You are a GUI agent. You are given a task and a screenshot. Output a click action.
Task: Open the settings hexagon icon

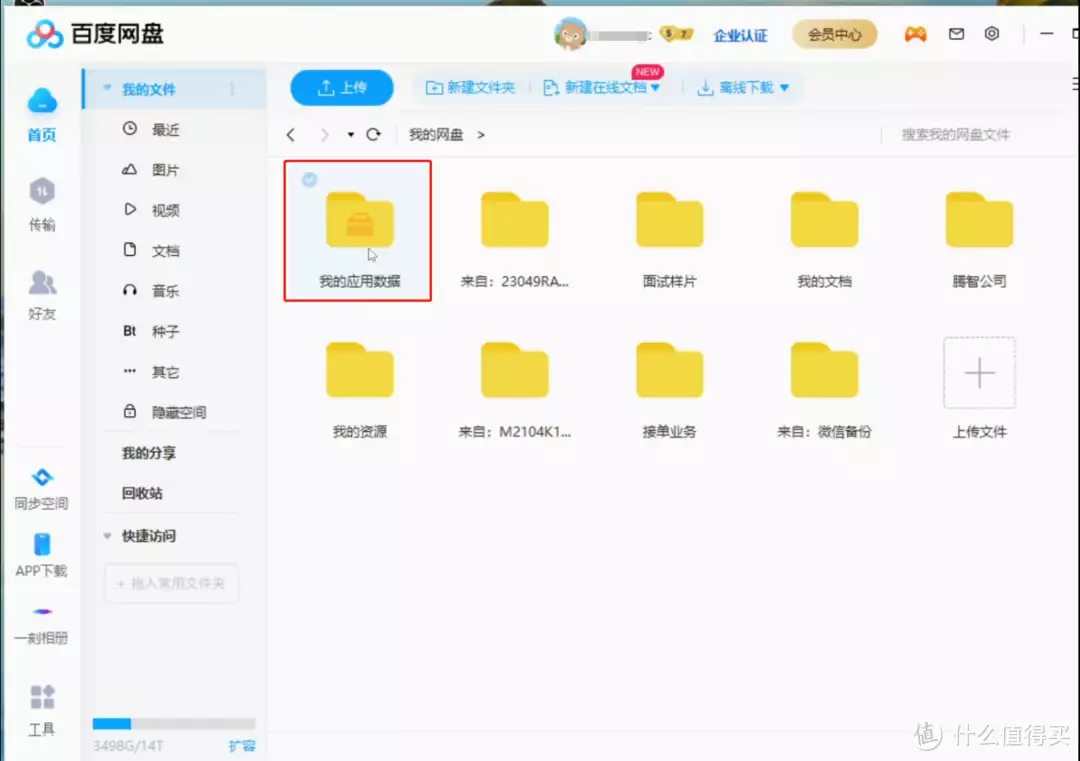click(992, 34)
